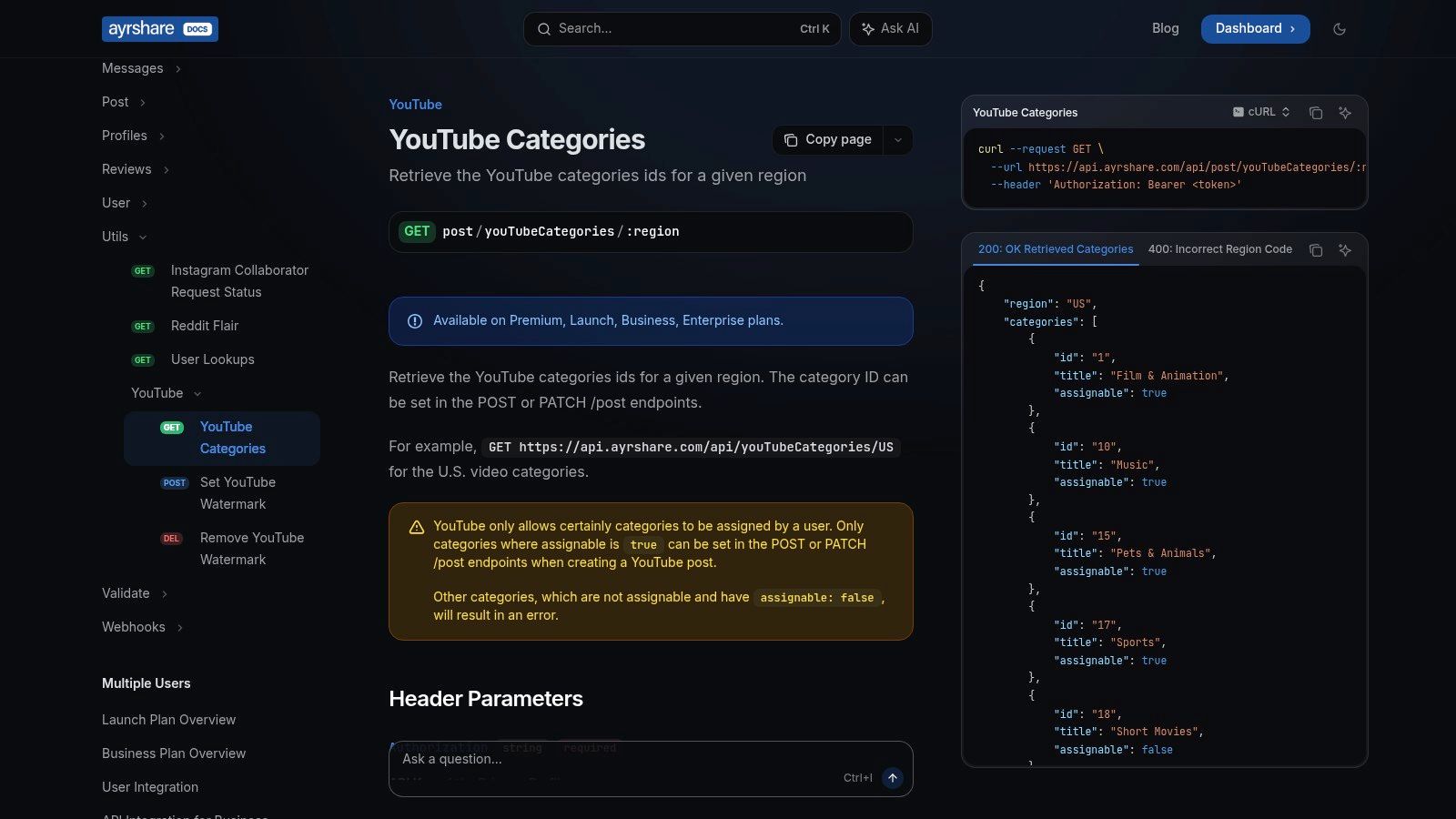Image resolution: width=1456 pixels, height=819 pixels.
Task: Submit question with arrow button
Action: tap(893, 778)
